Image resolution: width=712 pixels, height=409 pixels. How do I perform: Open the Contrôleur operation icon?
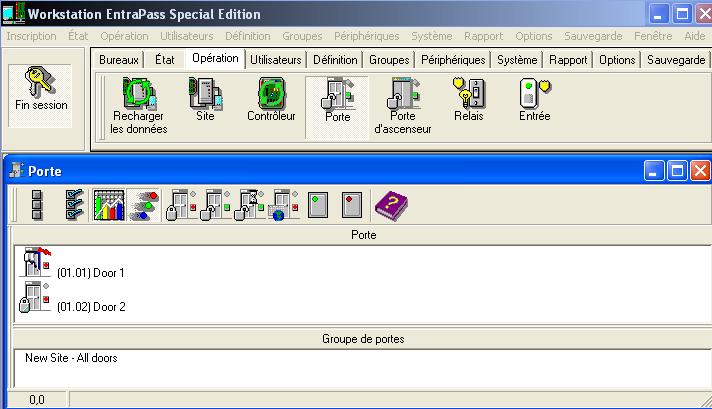click(x=271, y=94)
